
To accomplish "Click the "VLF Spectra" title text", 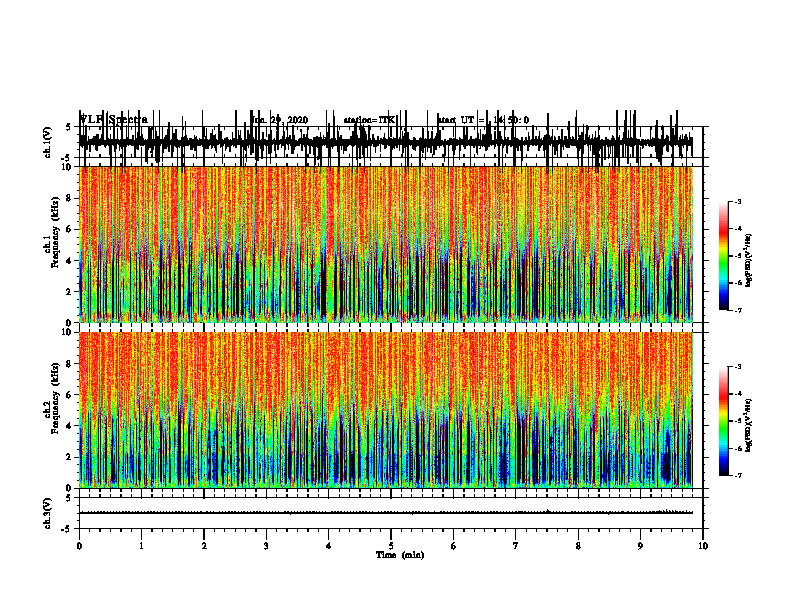I will pyautogui.click(x=114, y=120).
